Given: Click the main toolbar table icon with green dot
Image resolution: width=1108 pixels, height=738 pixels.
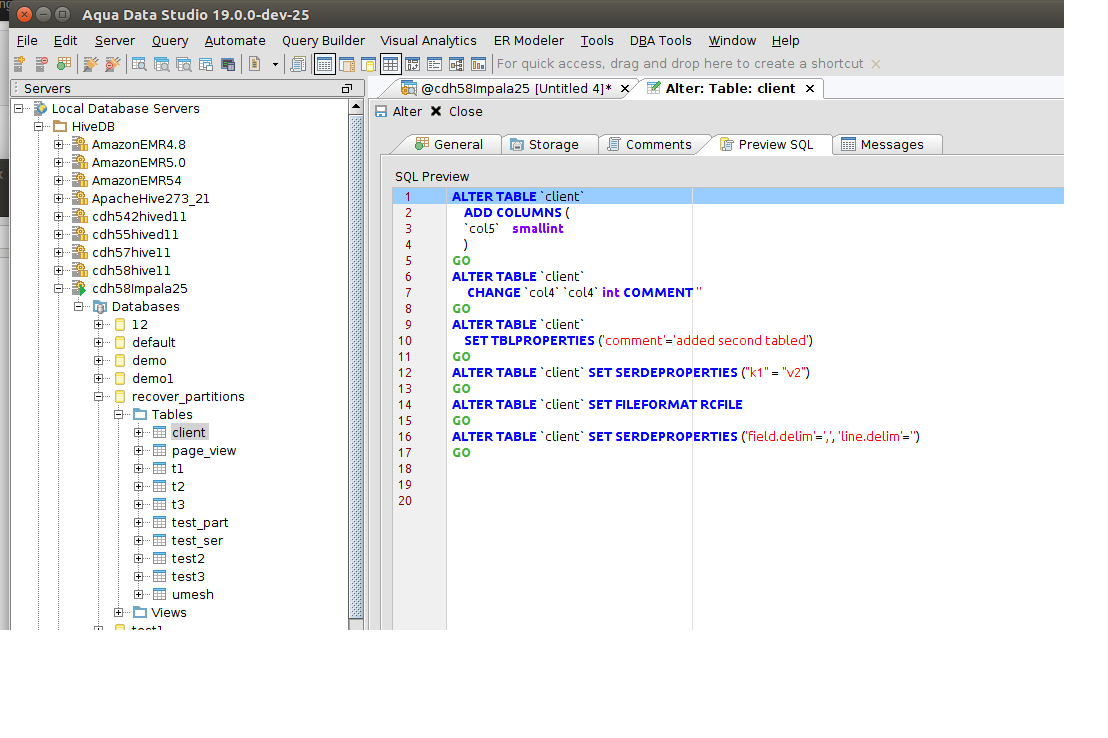Looking at the screenshot, I should click(64, 64).
